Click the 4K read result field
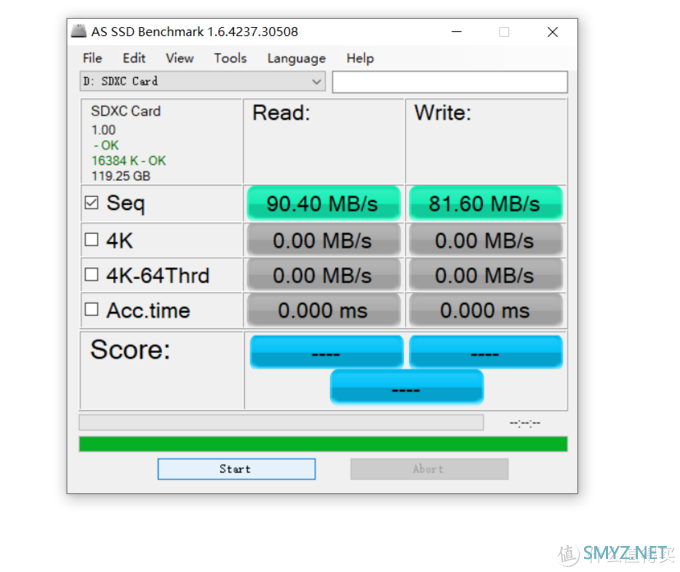680x572 pixels. tap(324, 240)
